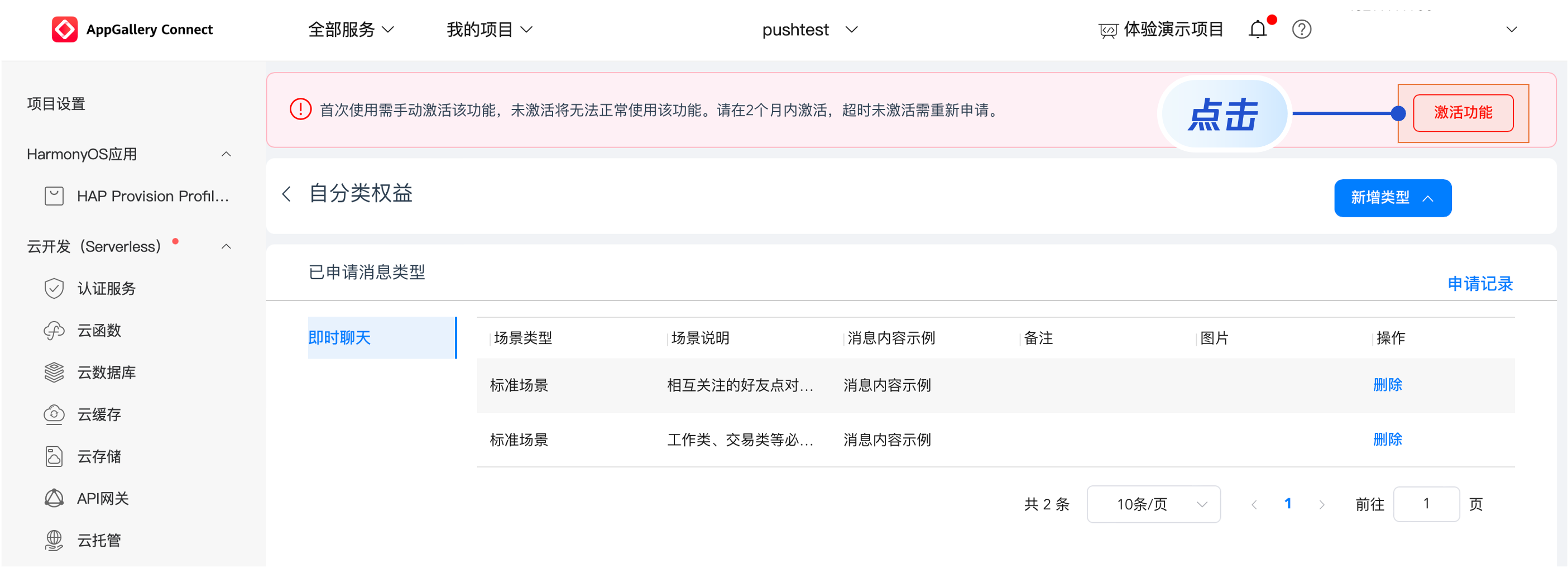1568x568 pixels.
Task: Click 相互关注的好友点对… description cell
Action: click(740, 385)
